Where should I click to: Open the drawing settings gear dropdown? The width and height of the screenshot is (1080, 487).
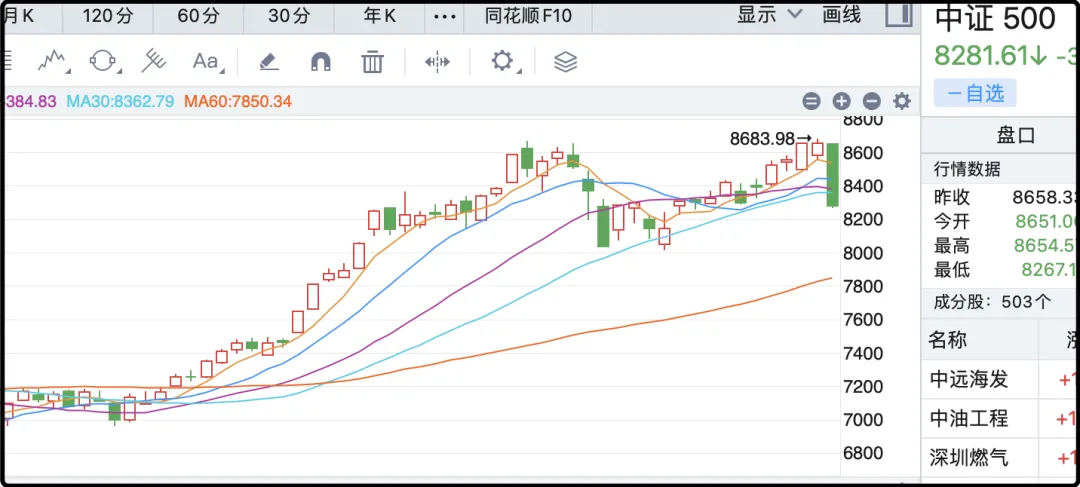pyautogui.click(x=503, y=62)
